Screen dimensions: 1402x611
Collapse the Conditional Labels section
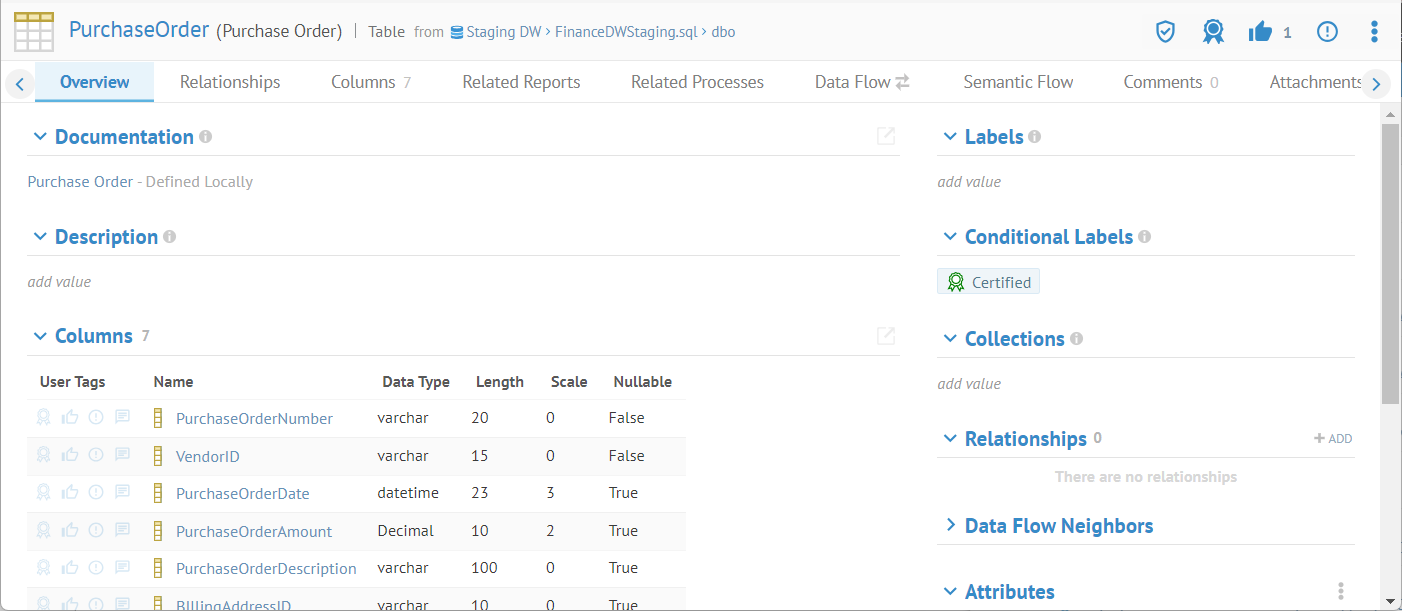click(950, 237)
